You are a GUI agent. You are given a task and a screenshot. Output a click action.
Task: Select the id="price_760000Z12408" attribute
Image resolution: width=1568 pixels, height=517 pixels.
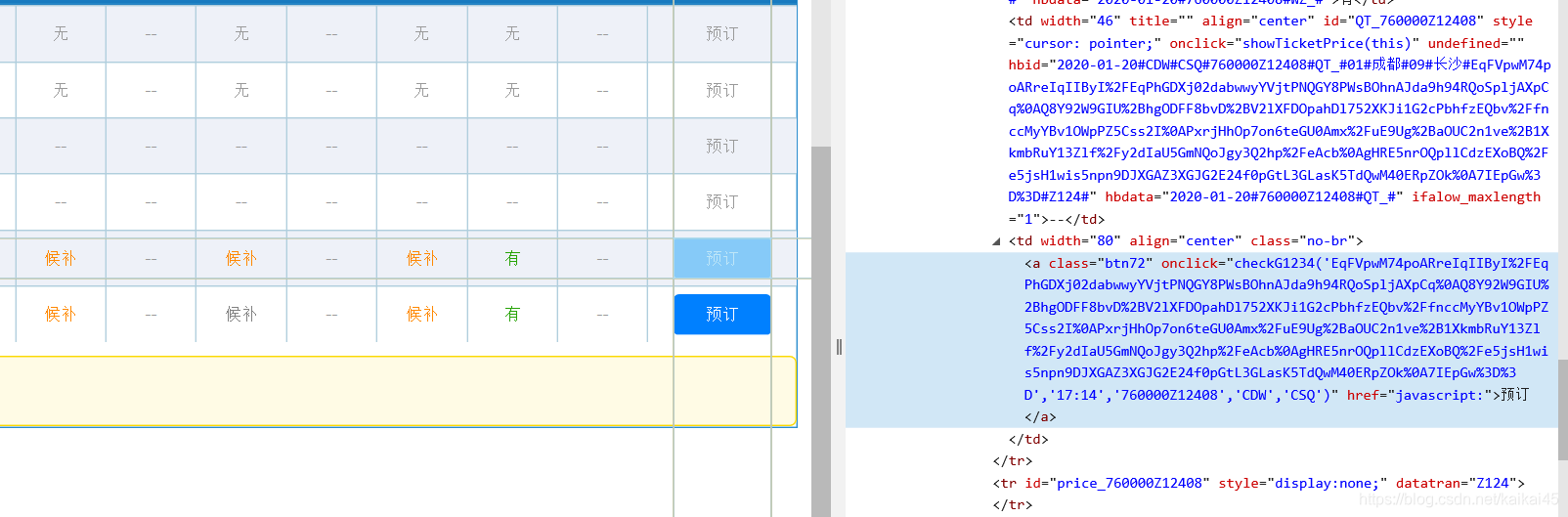1114,483
